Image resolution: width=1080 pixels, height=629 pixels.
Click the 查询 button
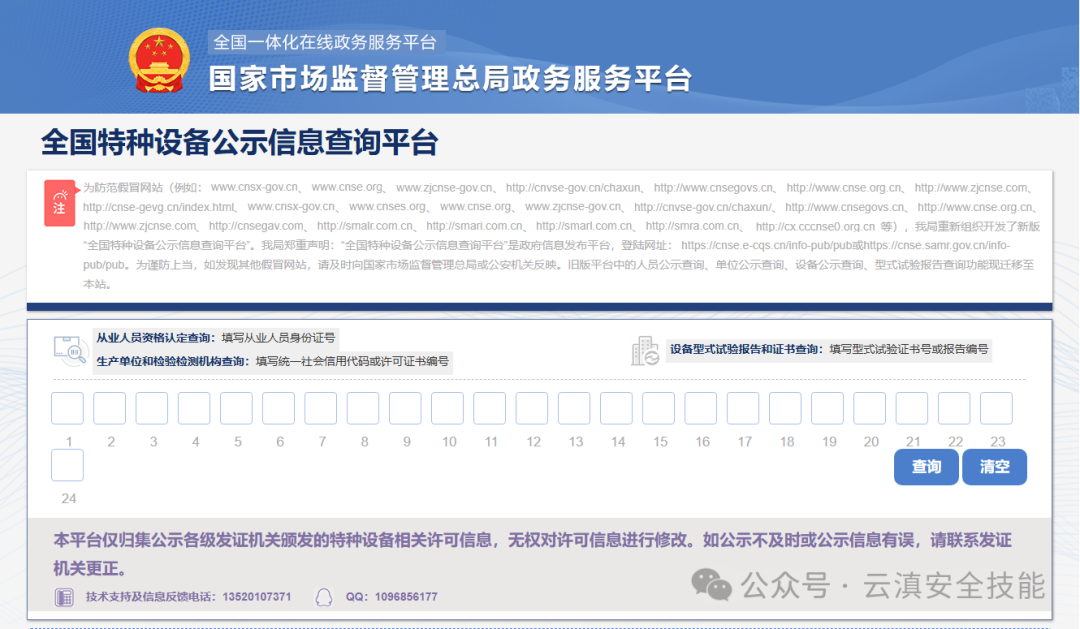[x=926, y=467]
